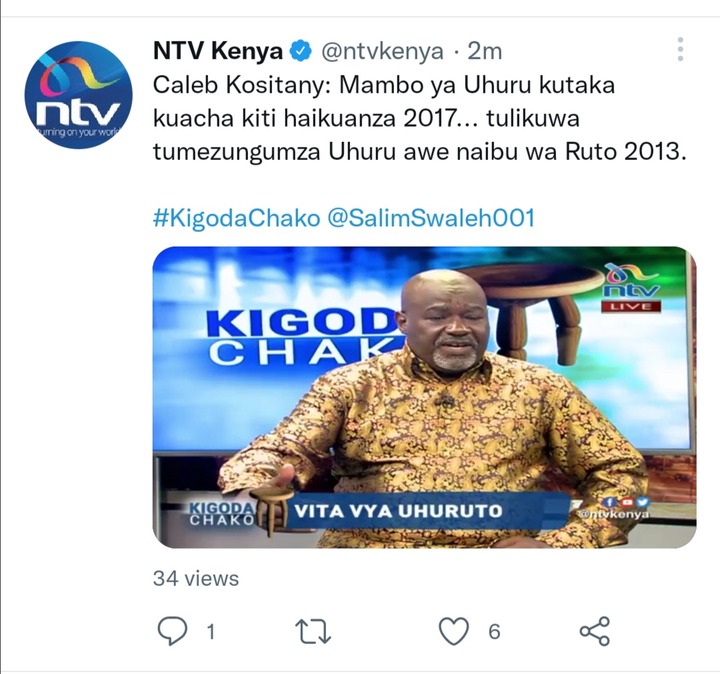Retweet with the arrows icon
Viewport: 720px width, 674px height.
[x=313, y=631]
